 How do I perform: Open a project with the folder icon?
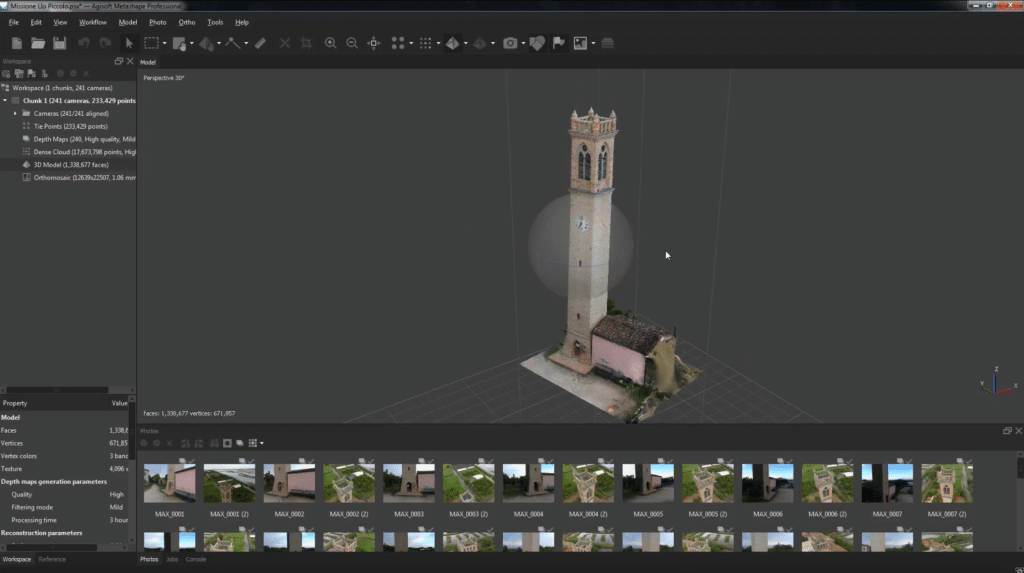pyautogui.click(x=38, y=43)
